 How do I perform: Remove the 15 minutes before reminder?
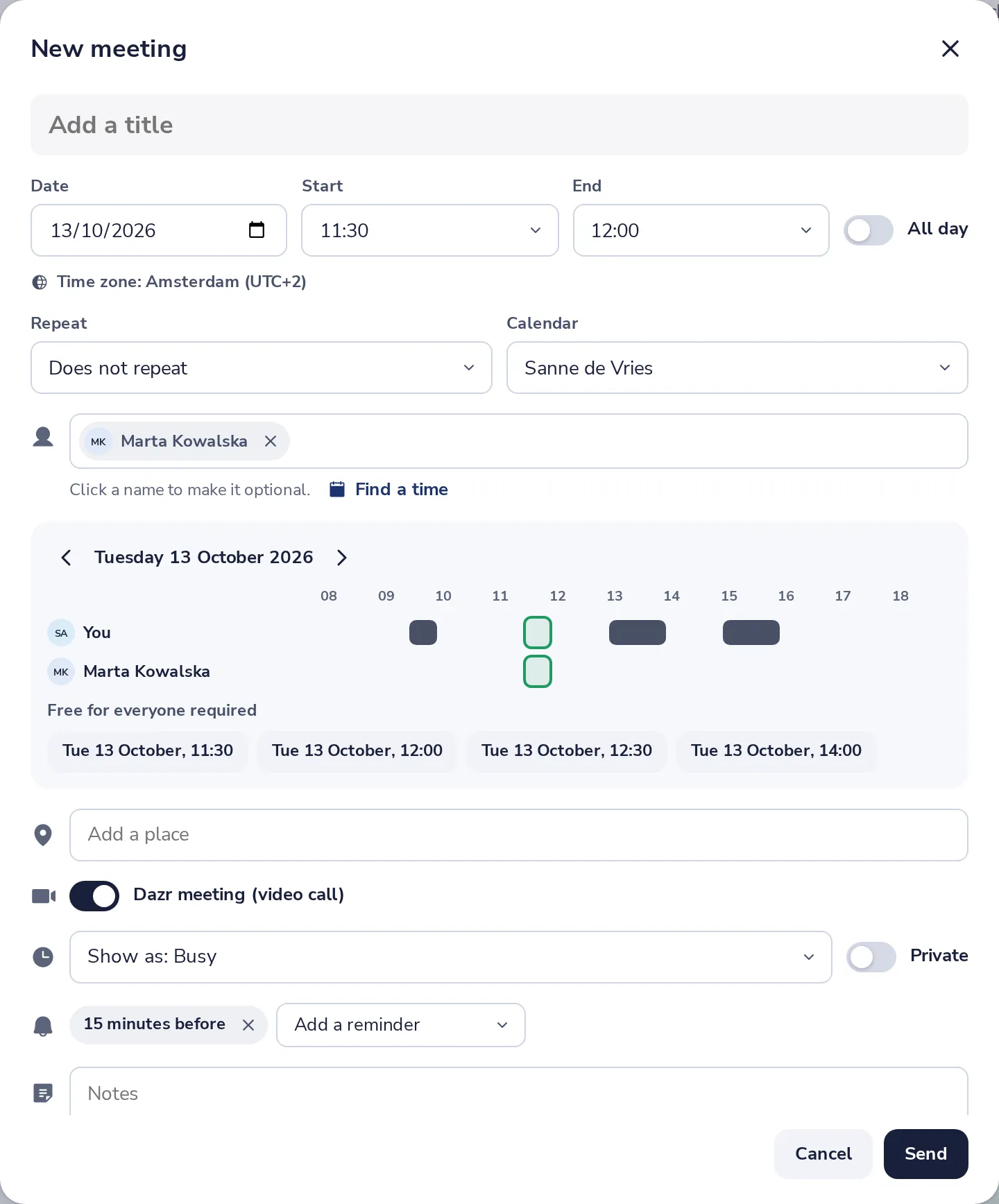coord(248,1025)
